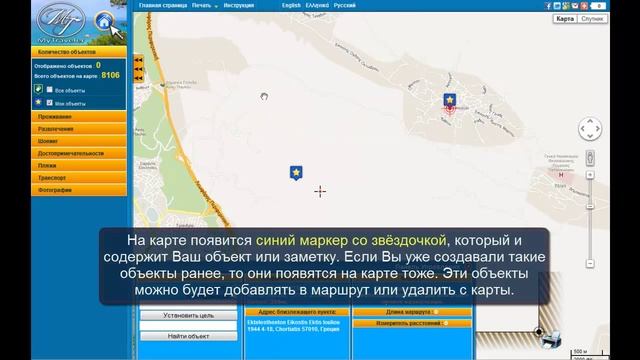Screen dimensions: 640x360
Task: Click the middle double-arrow collapse button
Action: click(138, 69)
